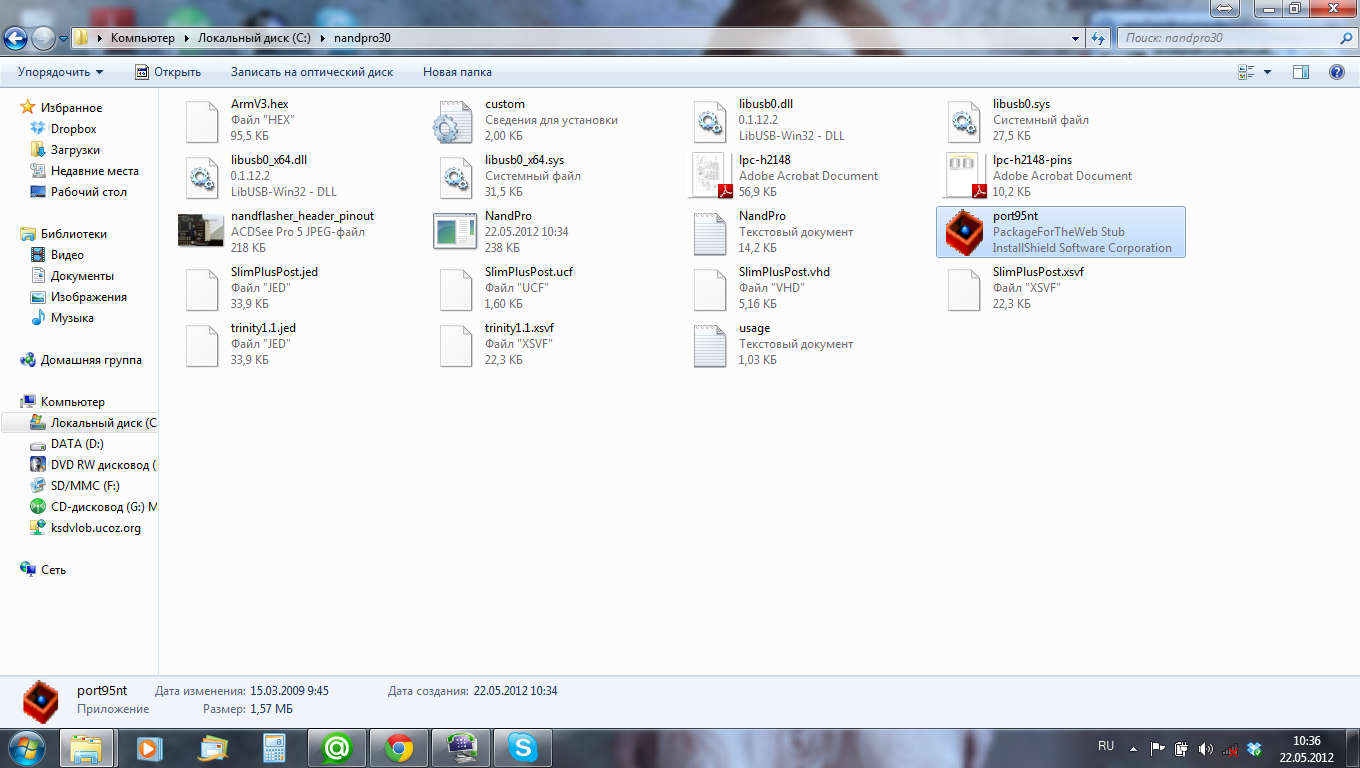
Task: Open the Упорядочить menu dropdown
Action: coord(60,72)
